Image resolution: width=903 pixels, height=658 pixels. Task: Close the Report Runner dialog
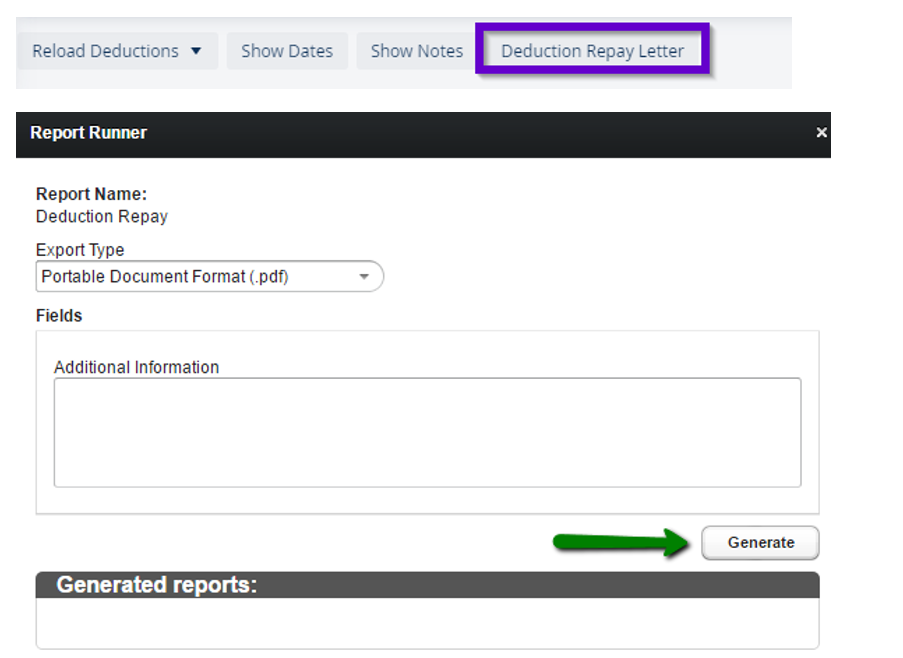[x=821, y=133]
